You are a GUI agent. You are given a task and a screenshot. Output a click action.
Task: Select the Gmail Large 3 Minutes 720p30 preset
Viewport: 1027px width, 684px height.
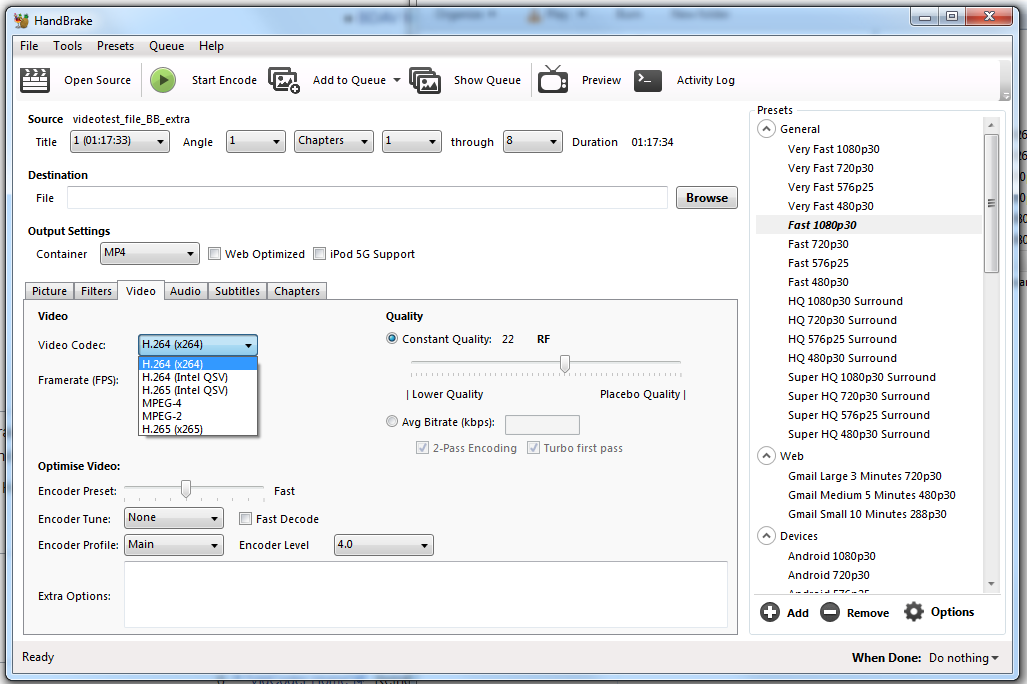[x=865, y=476]
